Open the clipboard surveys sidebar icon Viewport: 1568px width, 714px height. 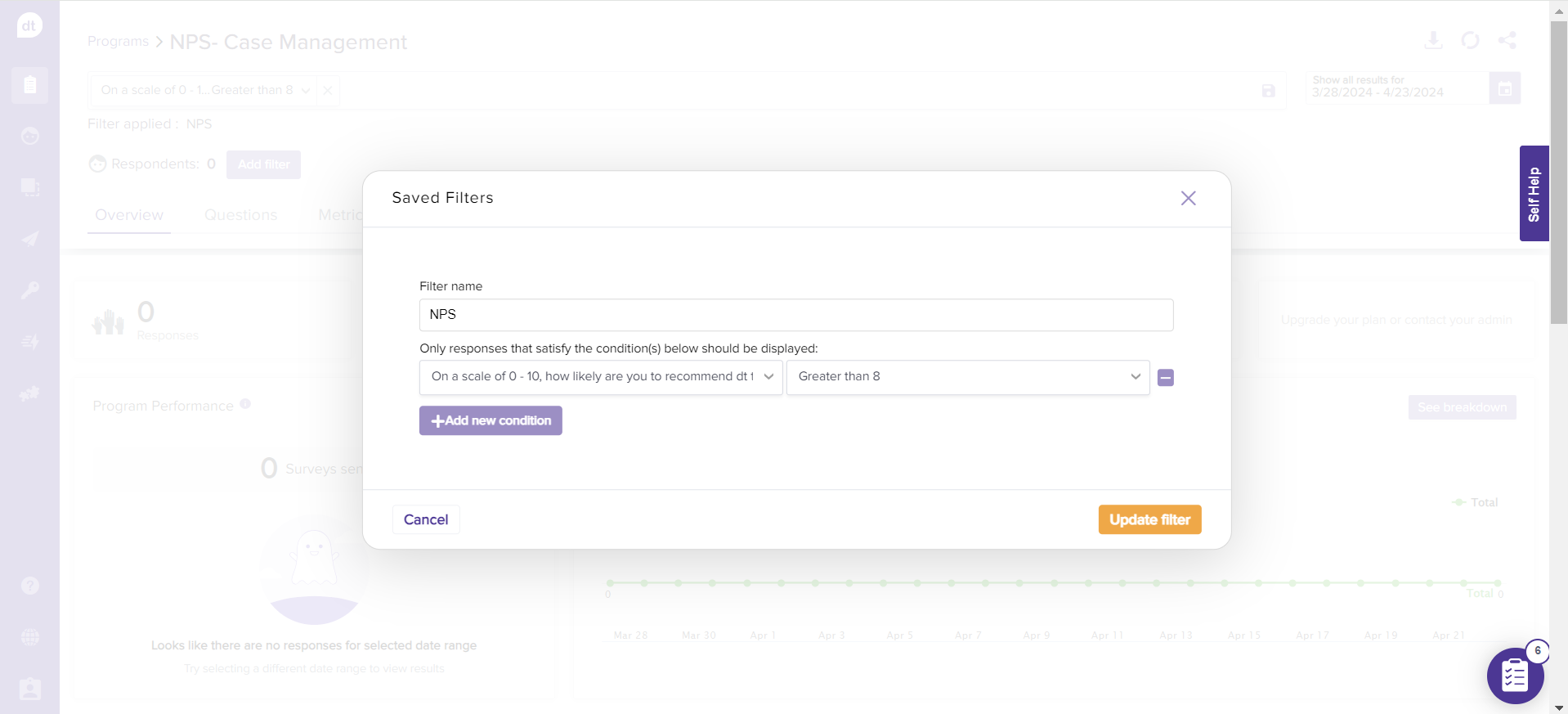click(x=29, y=85)
